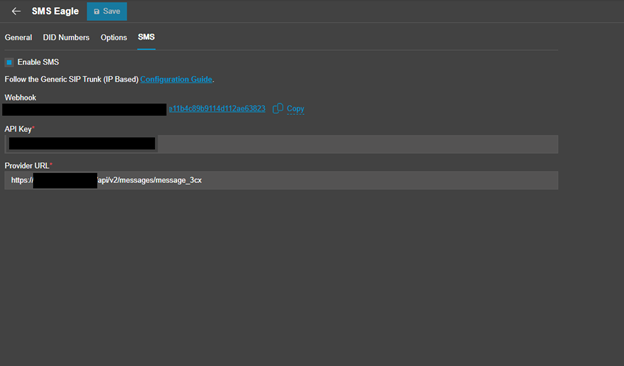Open the General tab
Image resolution: width=624 pixels, height=366 pixels.
click(x=18, y=37)
